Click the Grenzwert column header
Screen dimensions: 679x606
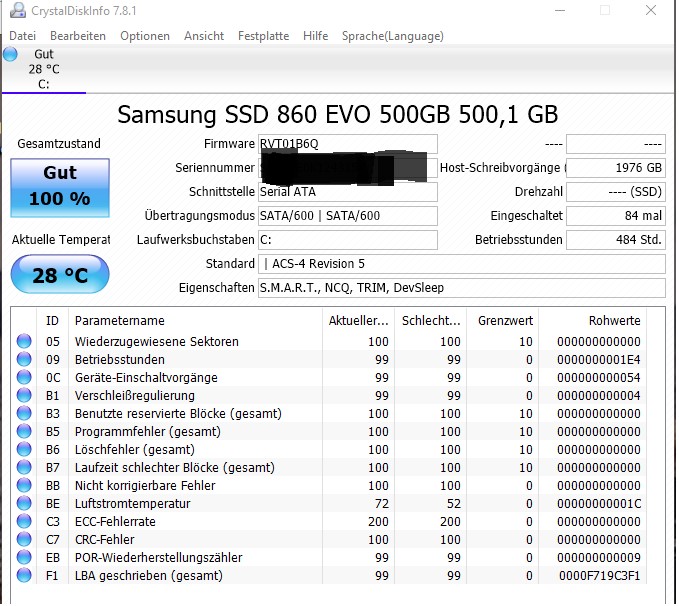(502, 321)
